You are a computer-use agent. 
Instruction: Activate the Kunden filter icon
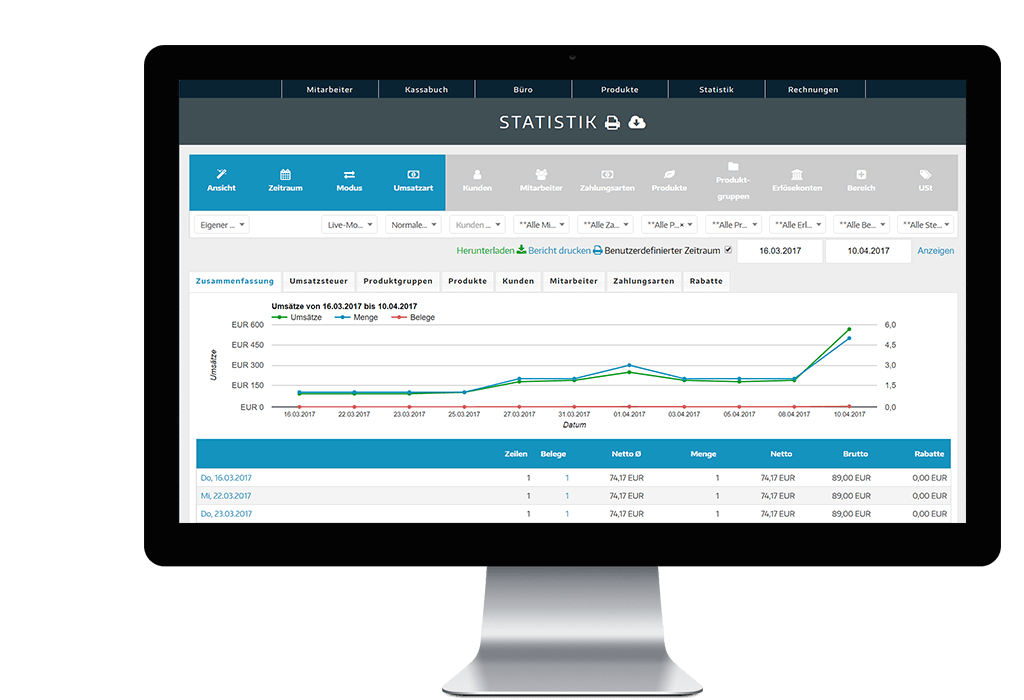(x=477, y=175)
